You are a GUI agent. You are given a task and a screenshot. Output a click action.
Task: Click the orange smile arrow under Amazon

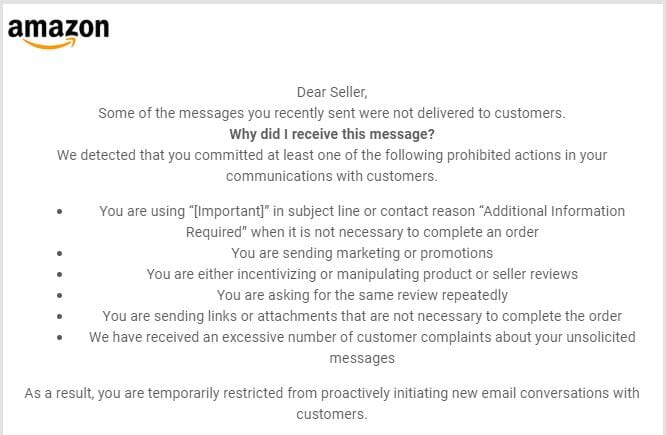(50, 43)
